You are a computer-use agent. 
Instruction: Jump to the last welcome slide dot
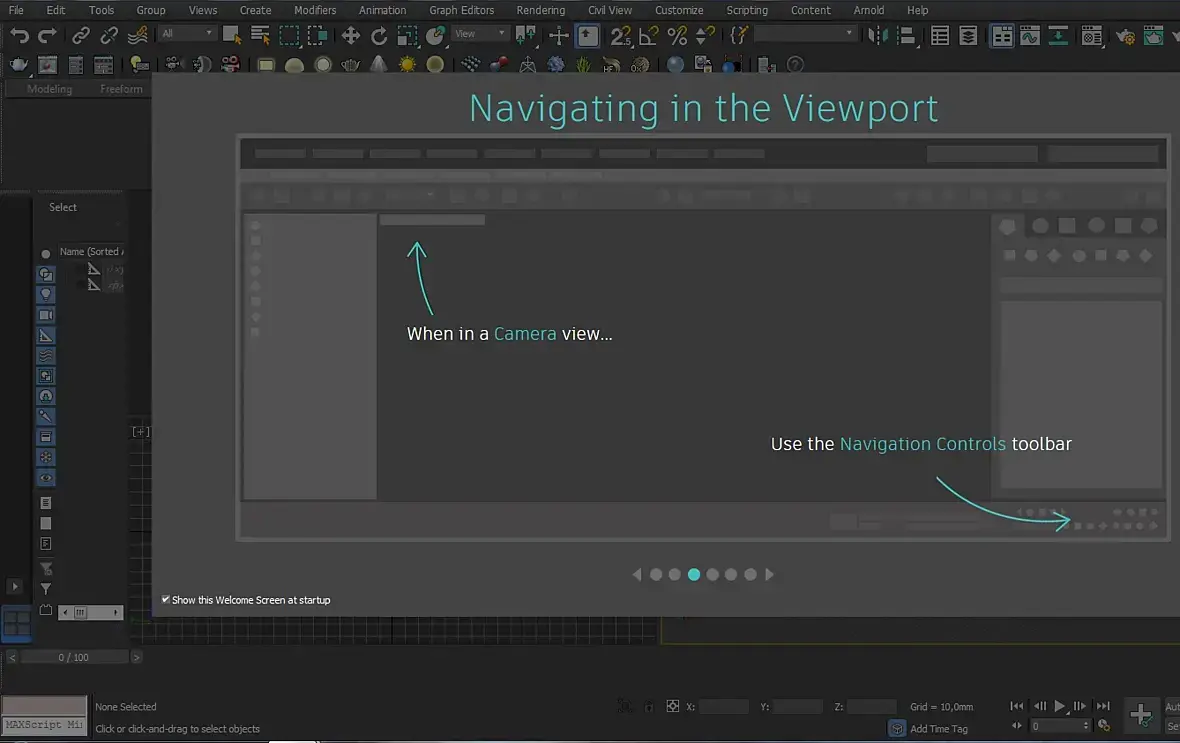coord(750,574)
